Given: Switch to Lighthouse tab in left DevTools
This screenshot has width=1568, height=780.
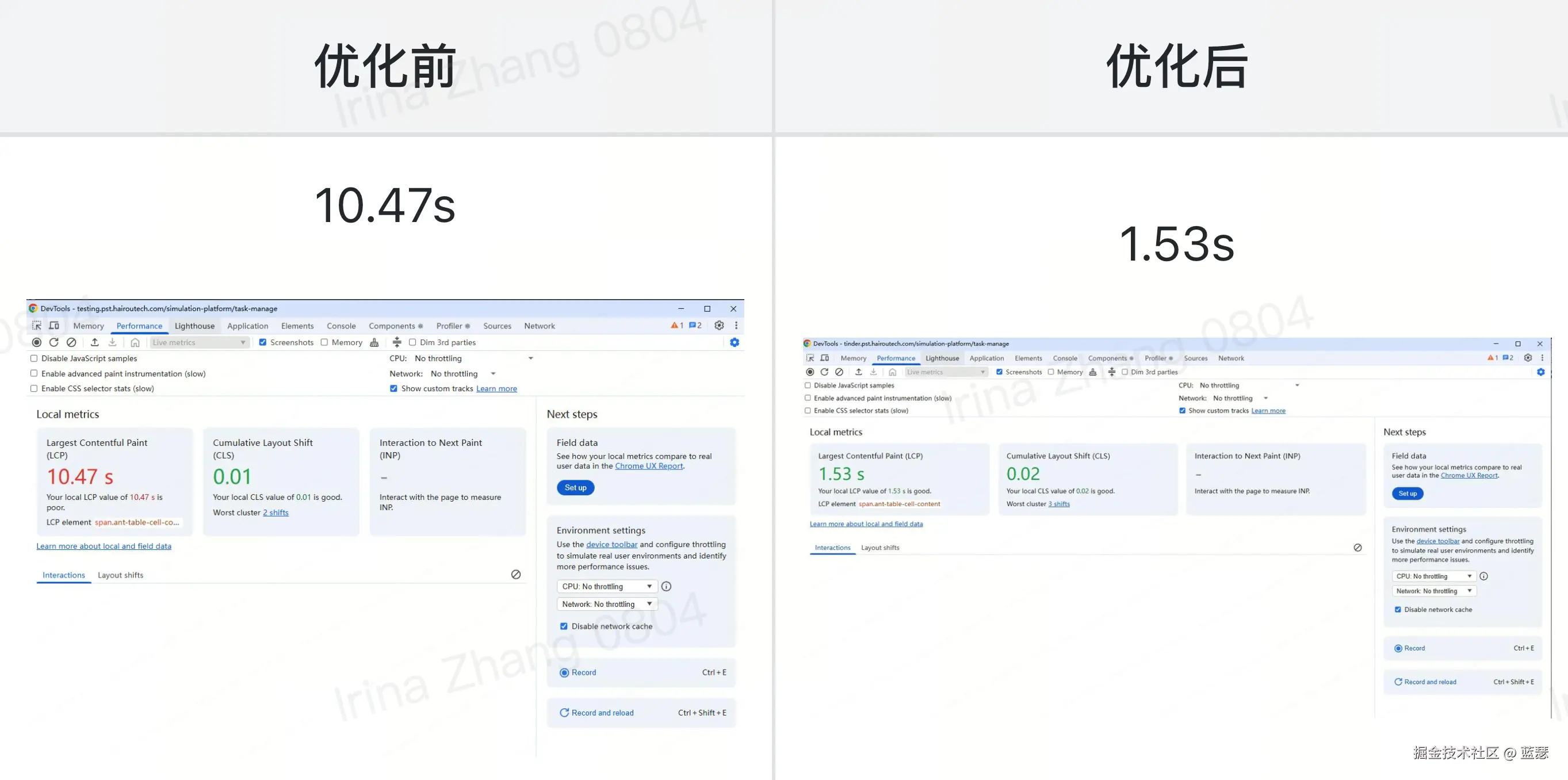Looking at the screenshot, I should point(194,326).
